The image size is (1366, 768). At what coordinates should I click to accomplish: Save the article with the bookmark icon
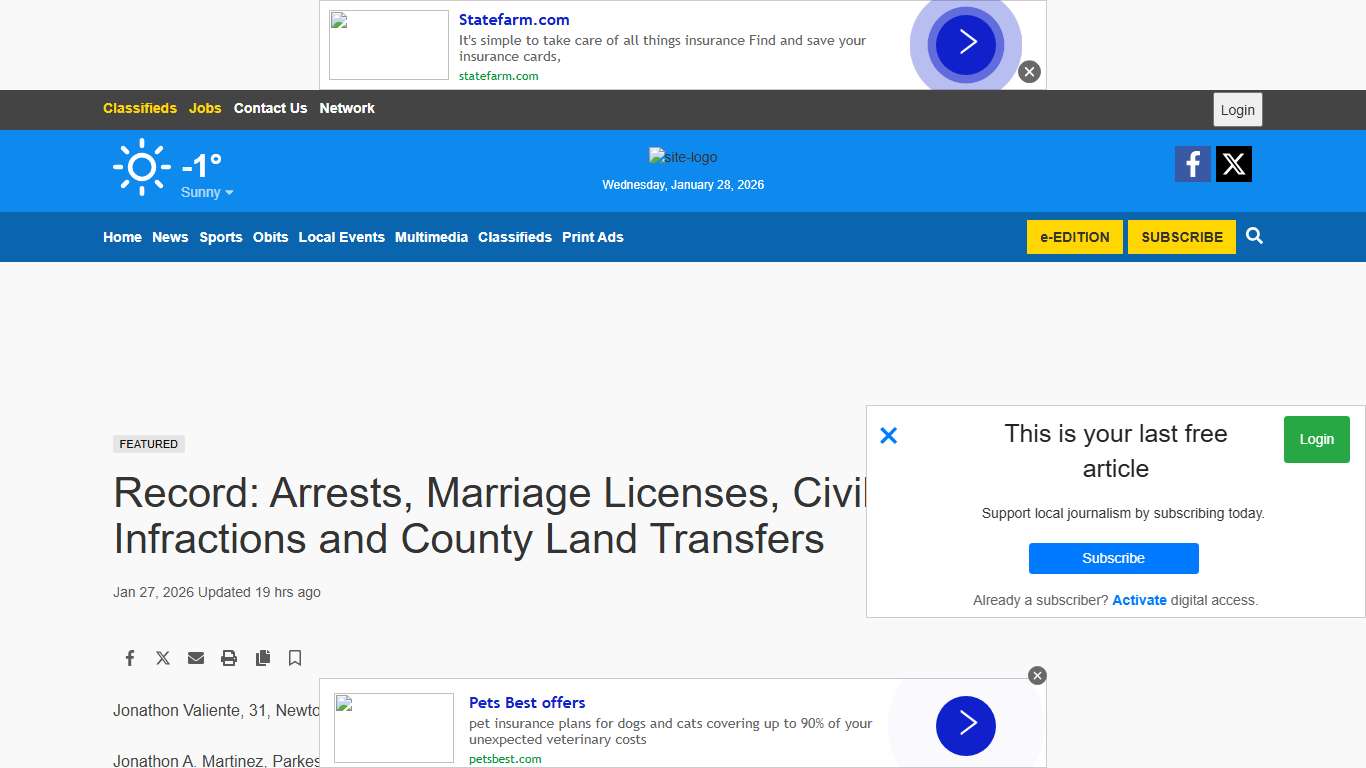[295, 658]
